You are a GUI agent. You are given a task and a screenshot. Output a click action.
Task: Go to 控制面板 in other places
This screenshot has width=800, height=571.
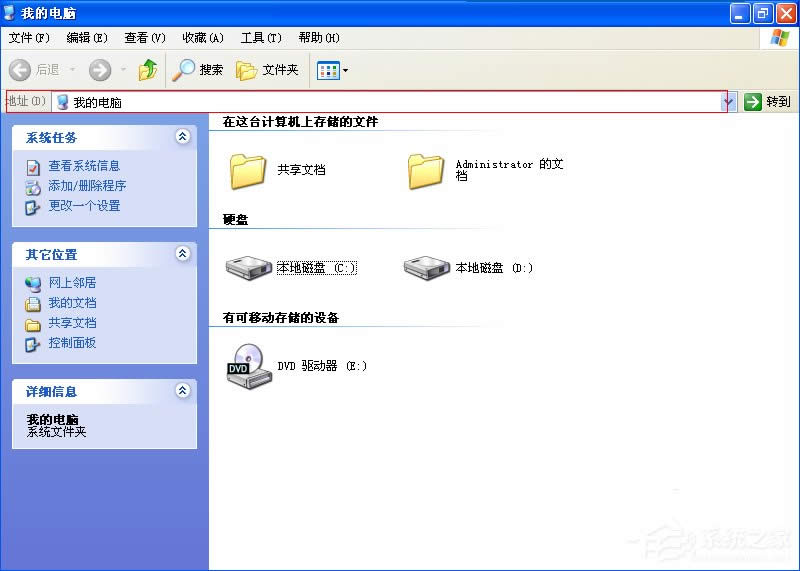click(72, 343)
